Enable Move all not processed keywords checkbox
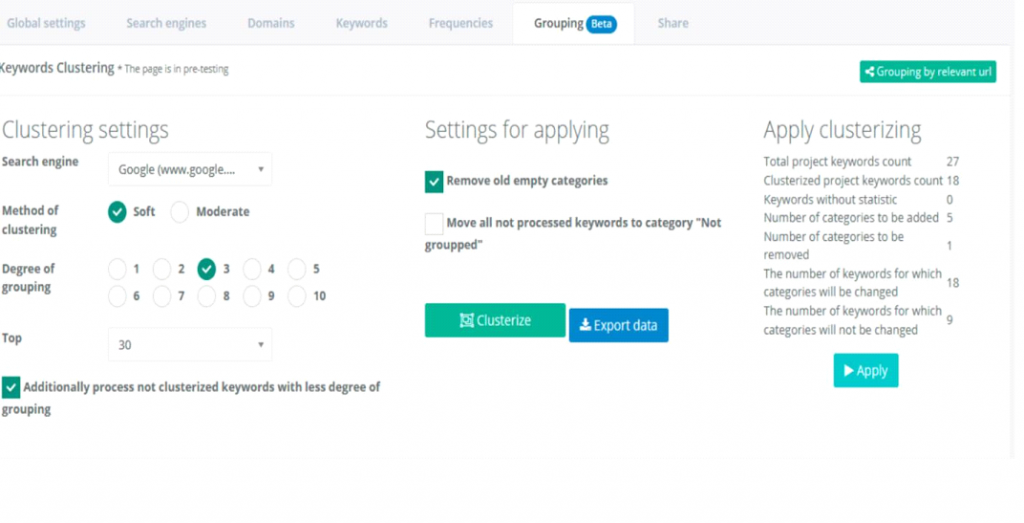 [x=434, y=223]
